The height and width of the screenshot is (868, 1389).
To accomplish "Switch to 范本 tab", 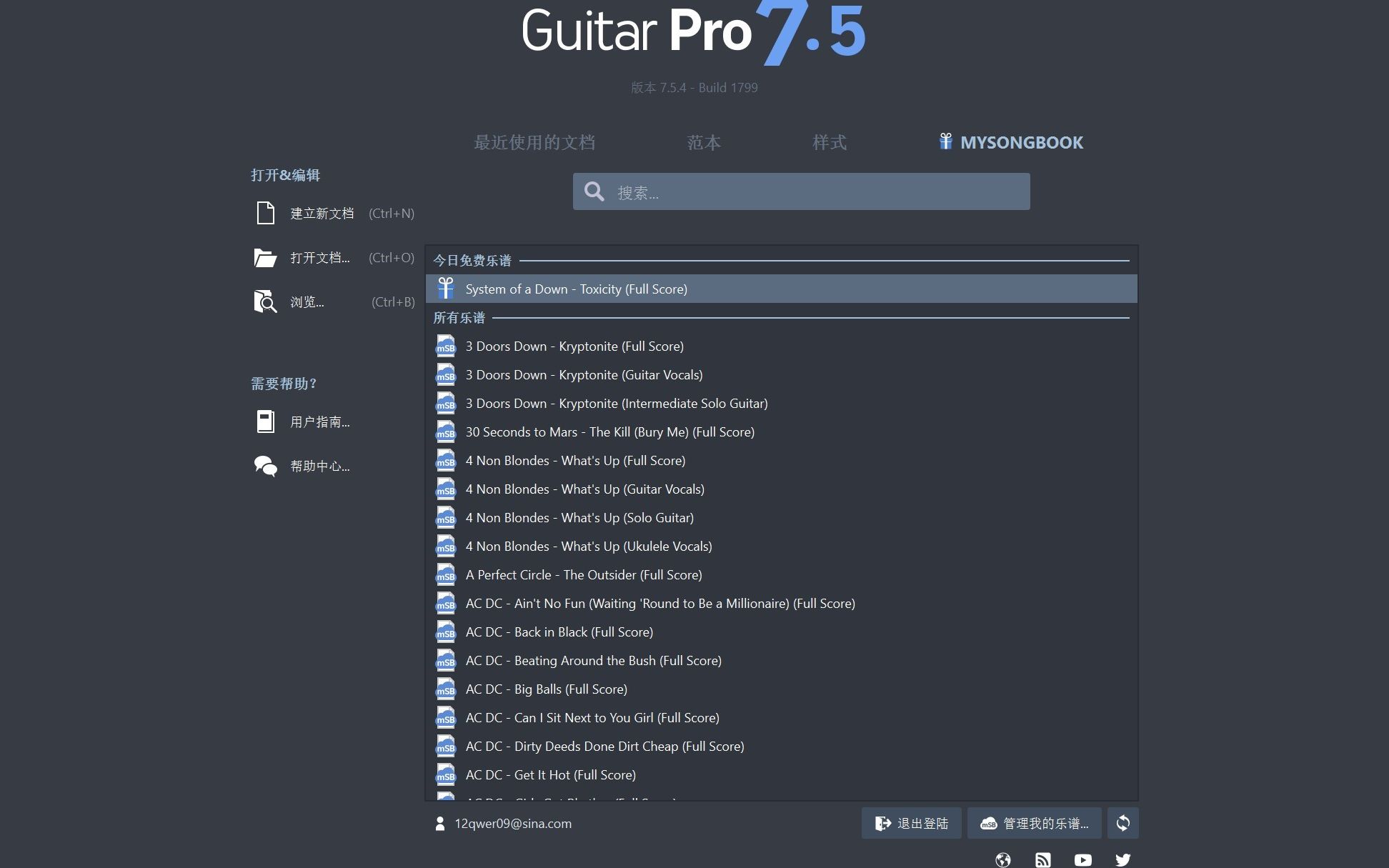I will point(704,142).
